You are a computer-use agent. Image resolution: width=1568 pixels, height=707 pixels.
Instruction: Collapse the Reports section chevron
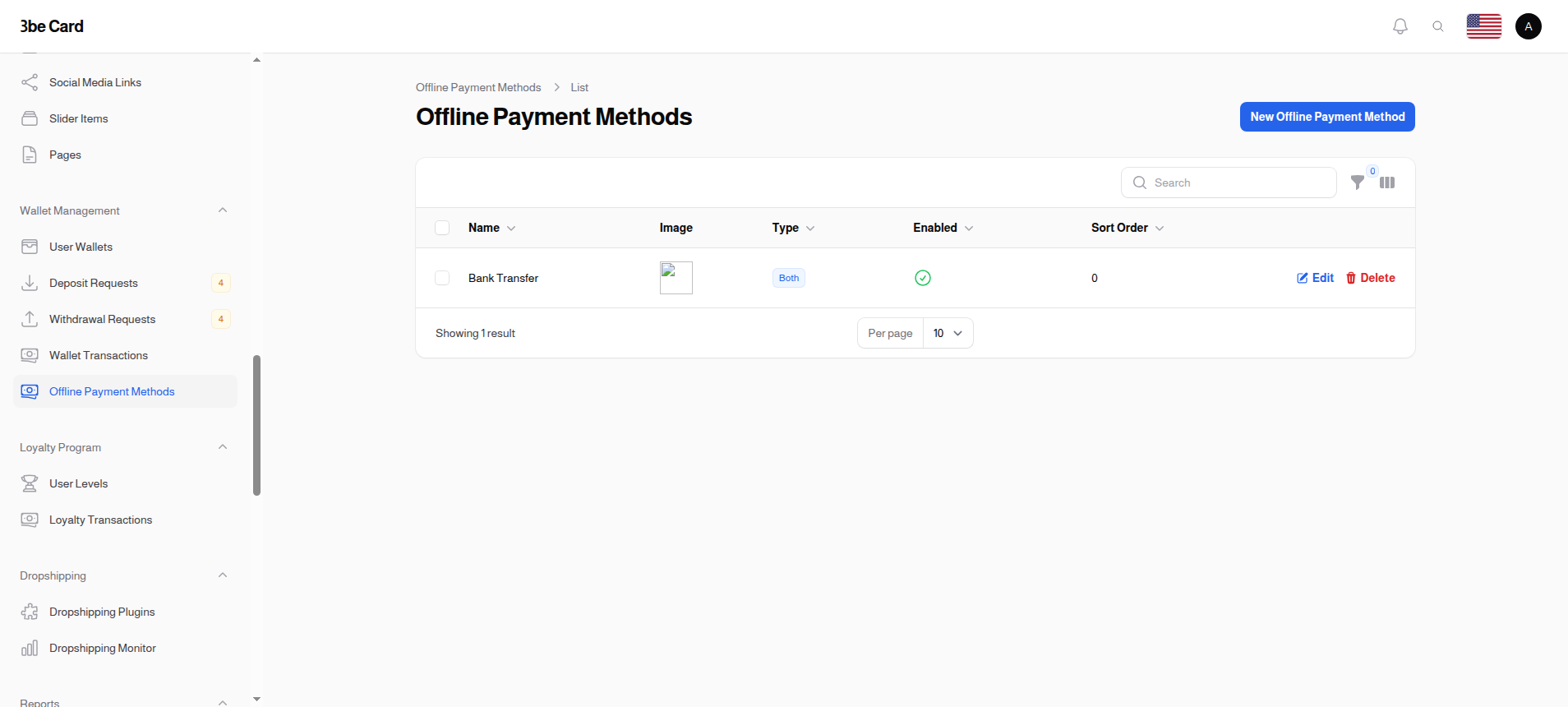(223, 702)
